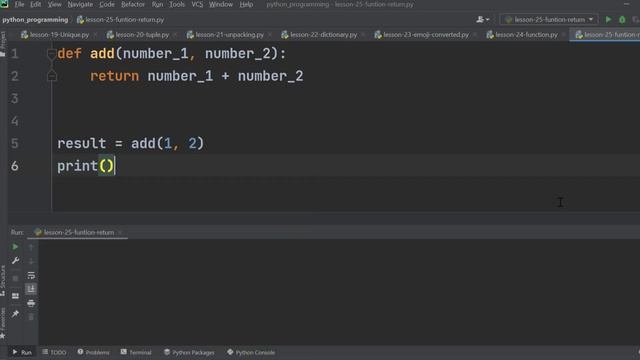Click lesson-25-funtion-return.py breadcrumb
640x360 pixels.
click(121, 20)
